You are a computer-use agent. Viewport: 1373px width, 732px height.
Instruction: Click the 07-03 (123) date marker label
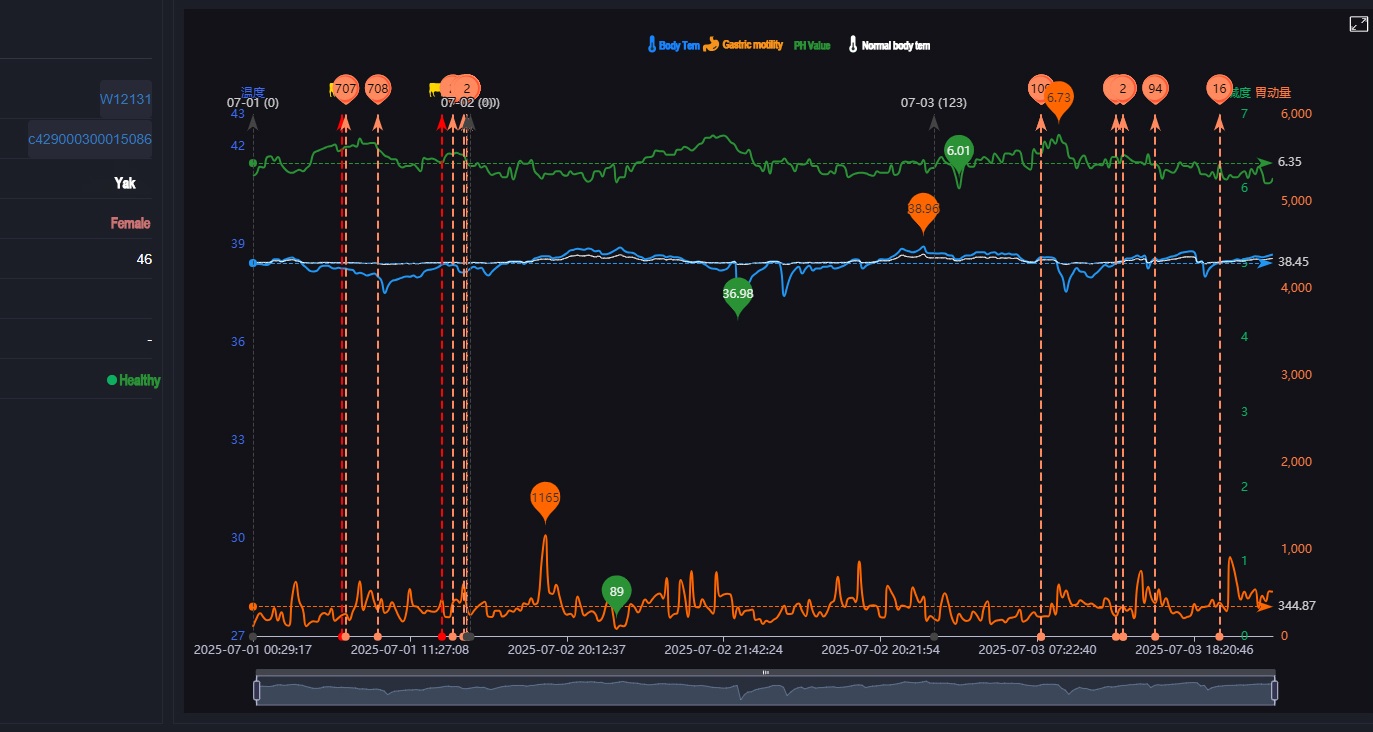[x=933, y=103]
